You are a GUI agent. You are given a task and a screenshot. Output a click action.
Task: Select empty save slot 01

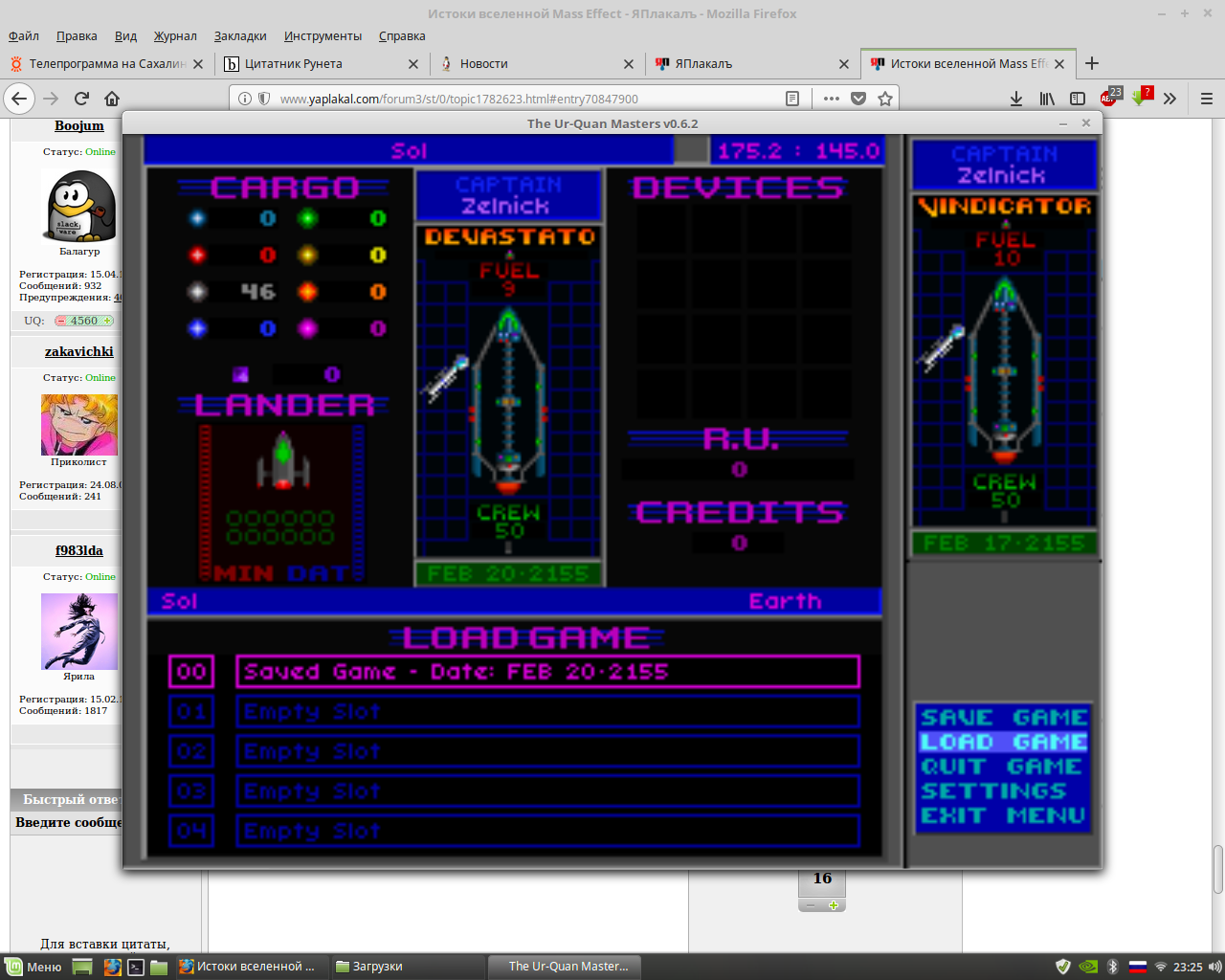[x=547, y=712]
